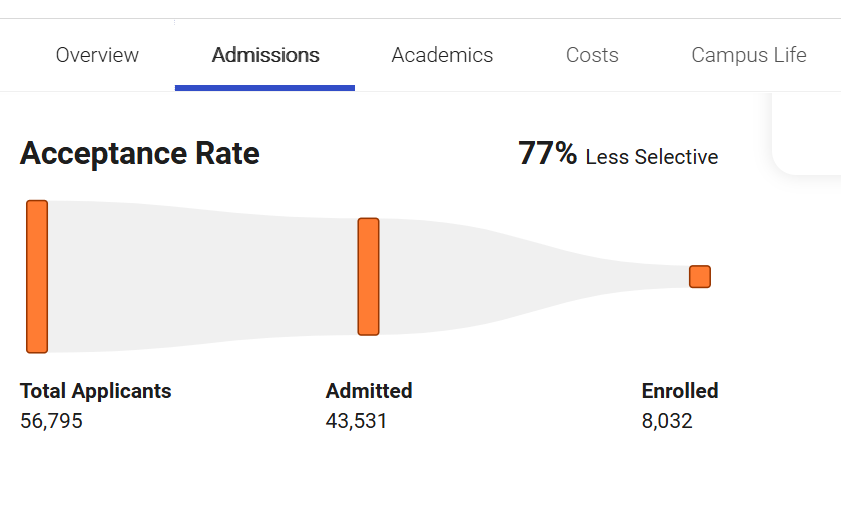Click the Total Applicants label

pos(95,391)
